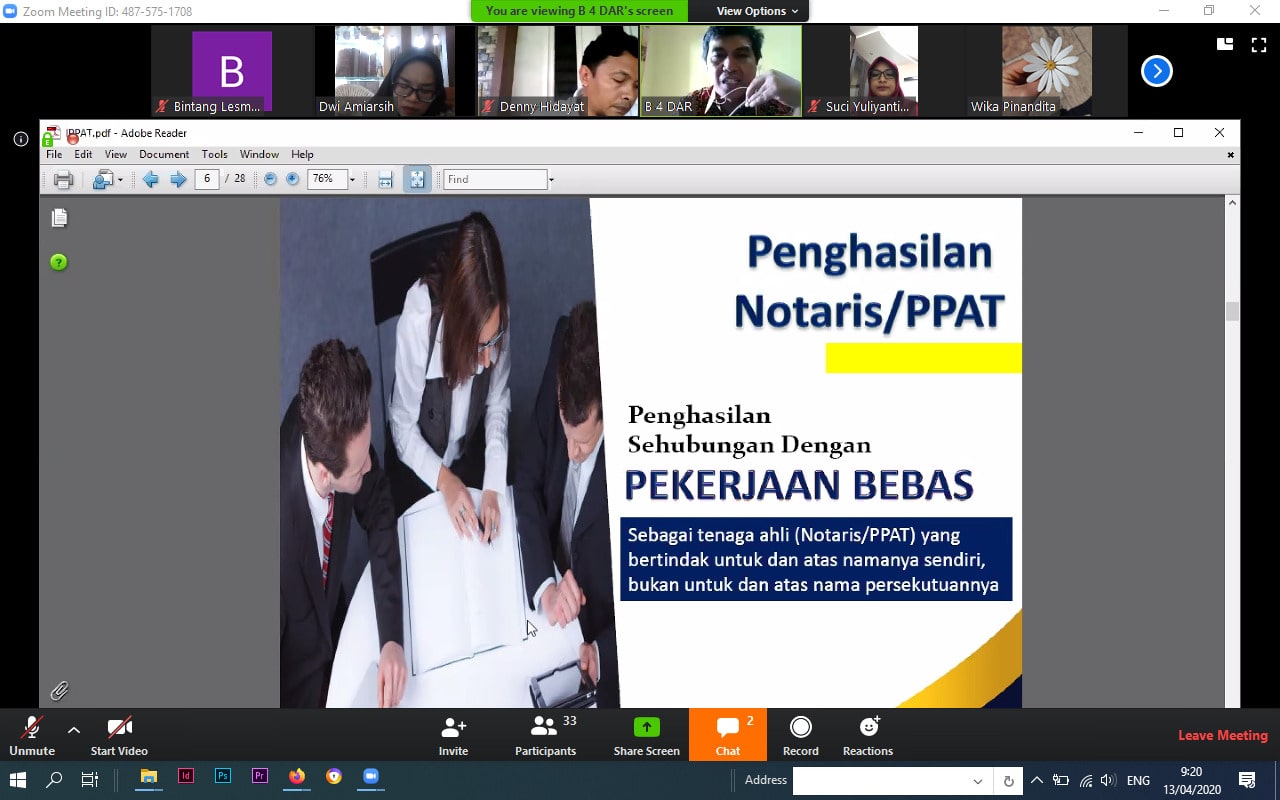1280x800 pixels.
Task: Click the Find text field
Action: (x=495, y=179)
